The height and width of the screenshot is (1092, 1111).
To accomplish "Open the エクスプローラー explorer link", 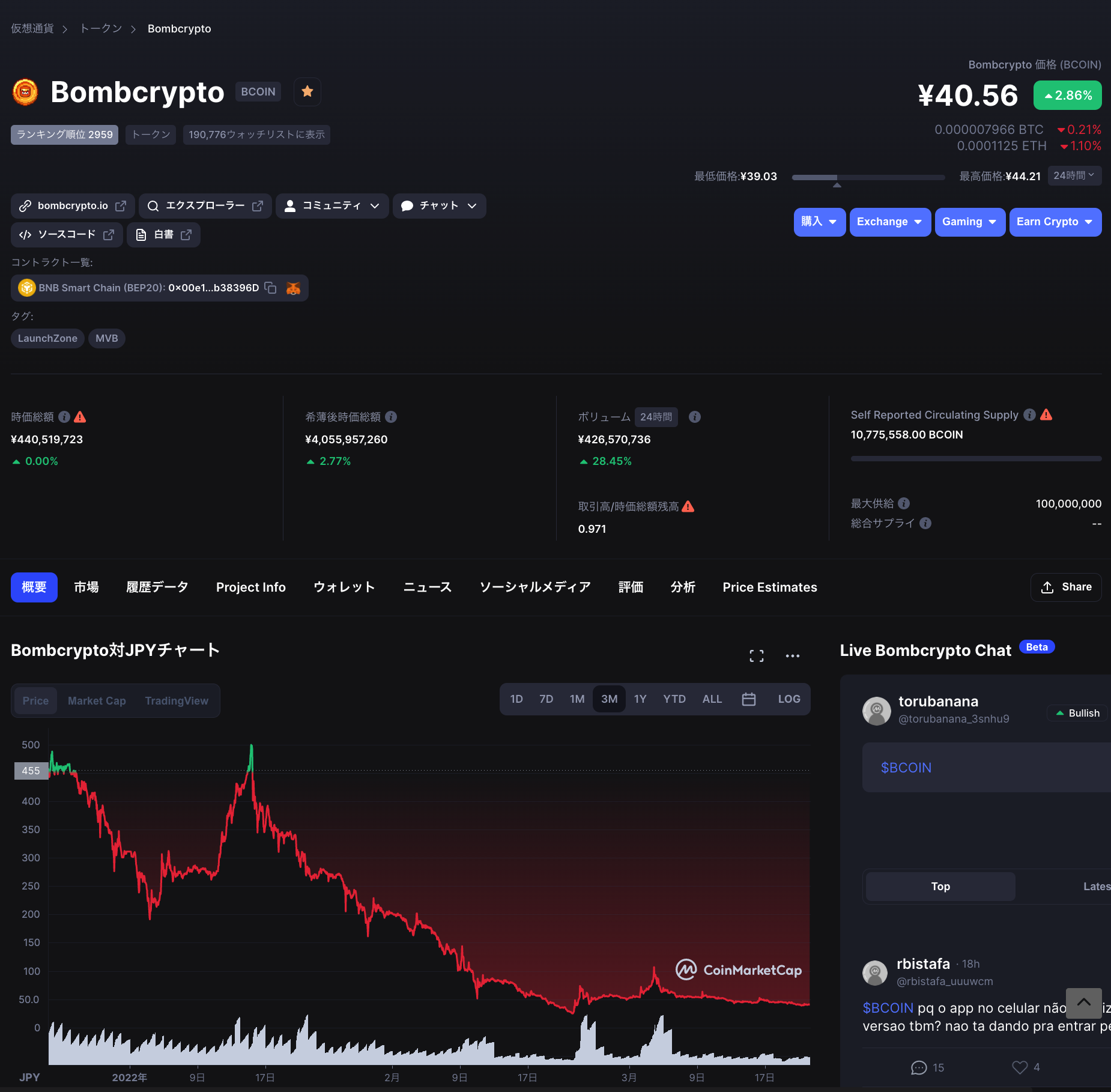I will click(205, 206).
